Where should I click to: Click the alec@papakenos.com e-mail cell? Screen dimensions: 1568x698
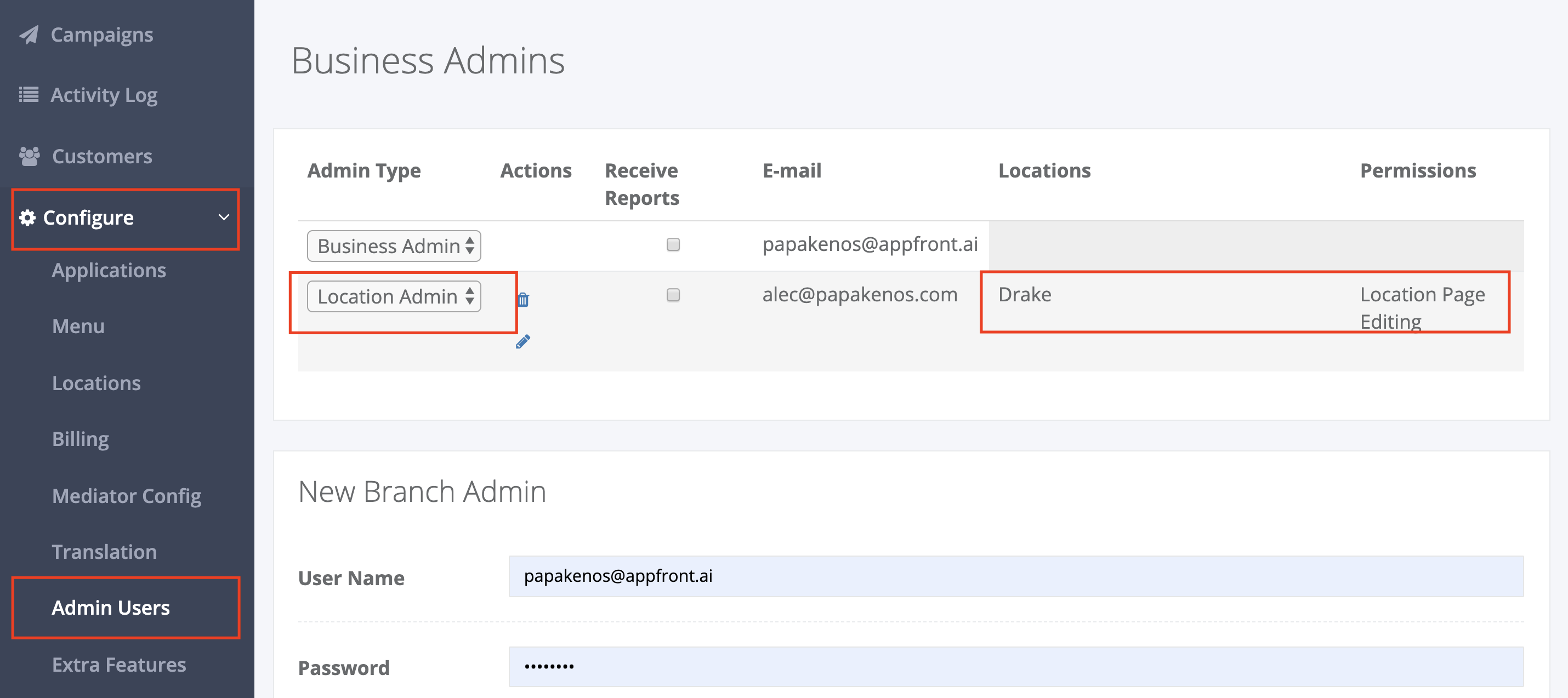860,295
